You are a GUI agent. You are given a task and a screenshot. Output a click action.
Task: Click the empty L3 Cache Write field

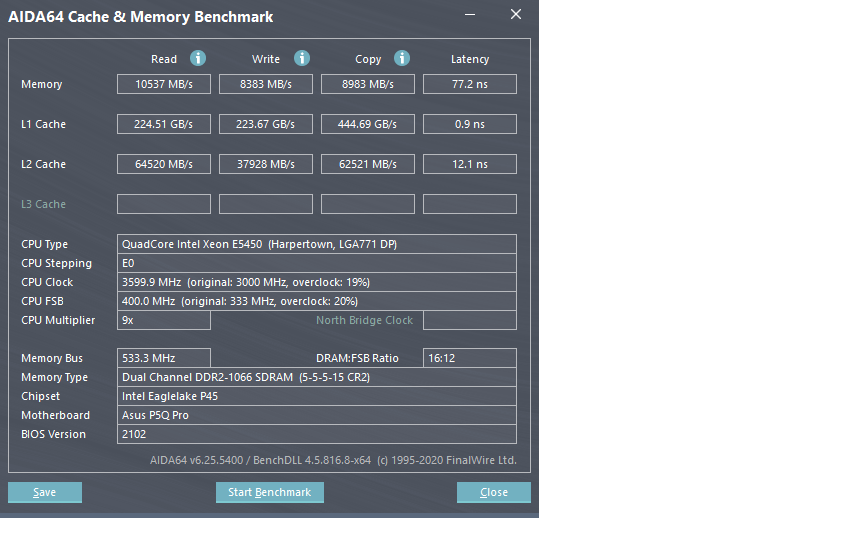(x=266, y=204)
